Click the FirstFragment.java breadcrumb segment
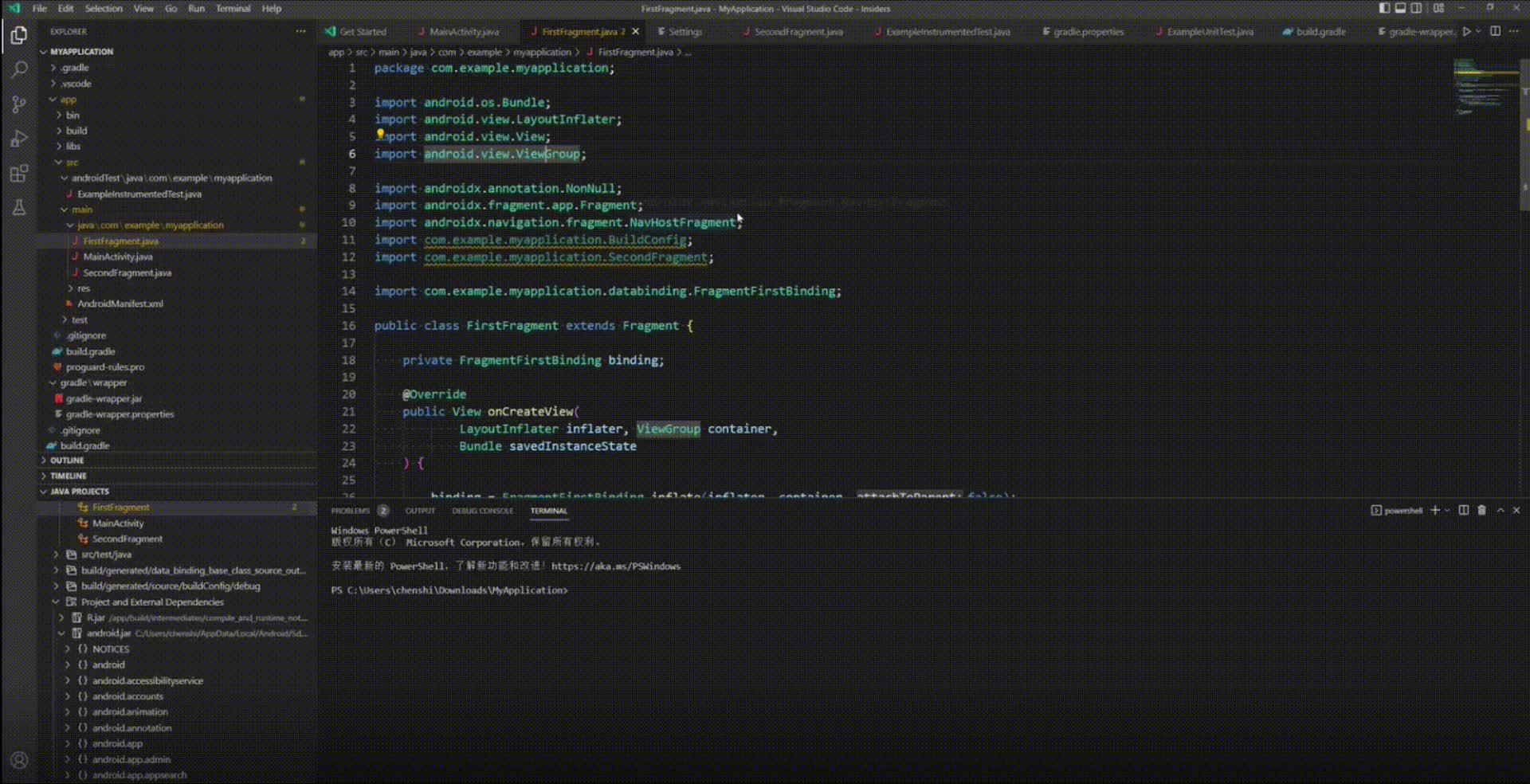1530x784 pixels. pos(635,53)
